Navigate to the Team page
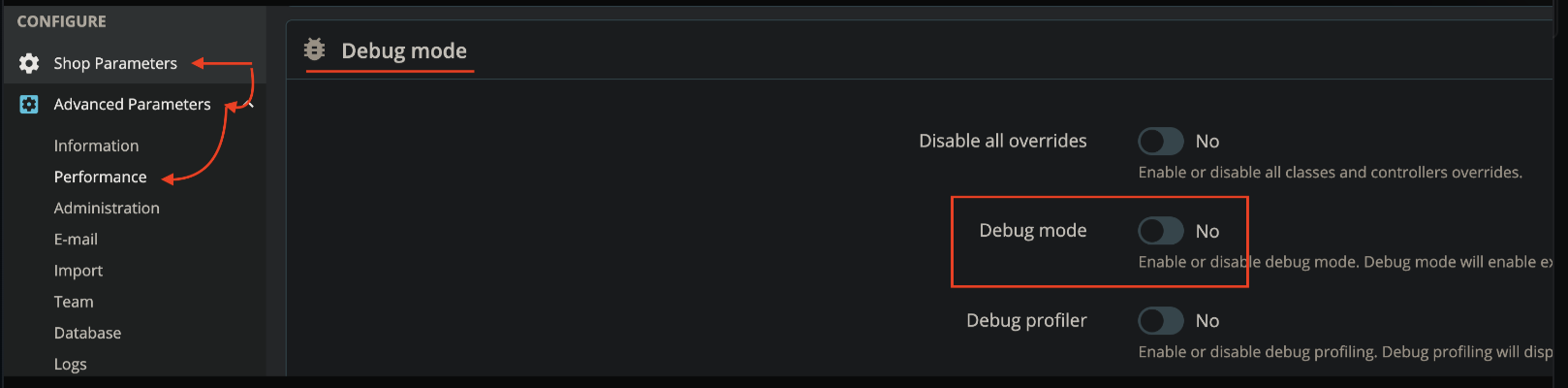 coord(74,302)
